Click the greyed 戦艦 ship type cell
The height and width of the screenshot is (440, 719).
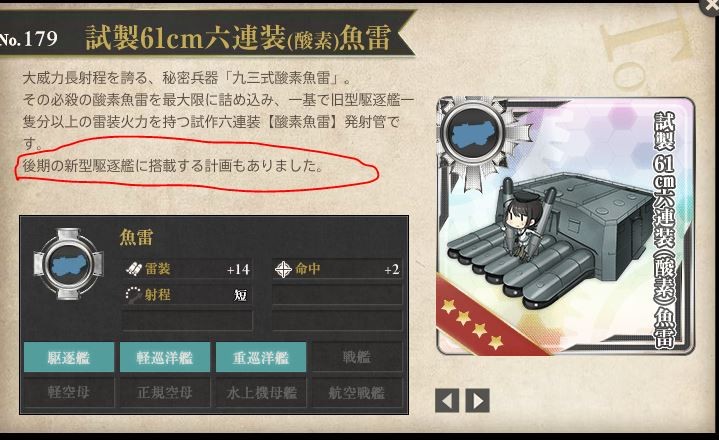click(357, 357)
